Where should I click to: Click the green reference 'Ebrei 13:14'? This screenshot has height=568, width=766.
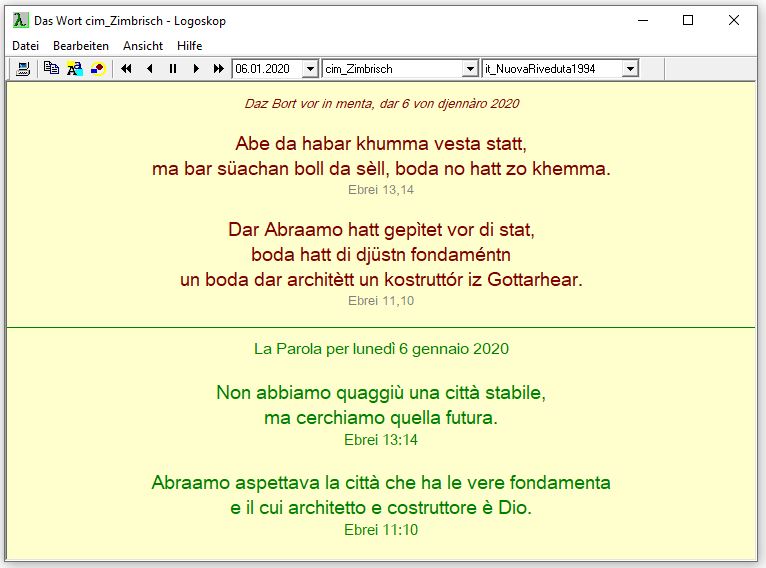point(381,440)
